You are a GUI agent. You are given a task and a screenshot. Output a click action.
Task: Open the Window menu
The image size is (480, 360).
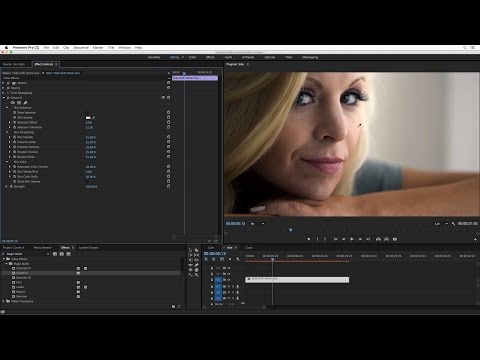[x=125, y=48]
